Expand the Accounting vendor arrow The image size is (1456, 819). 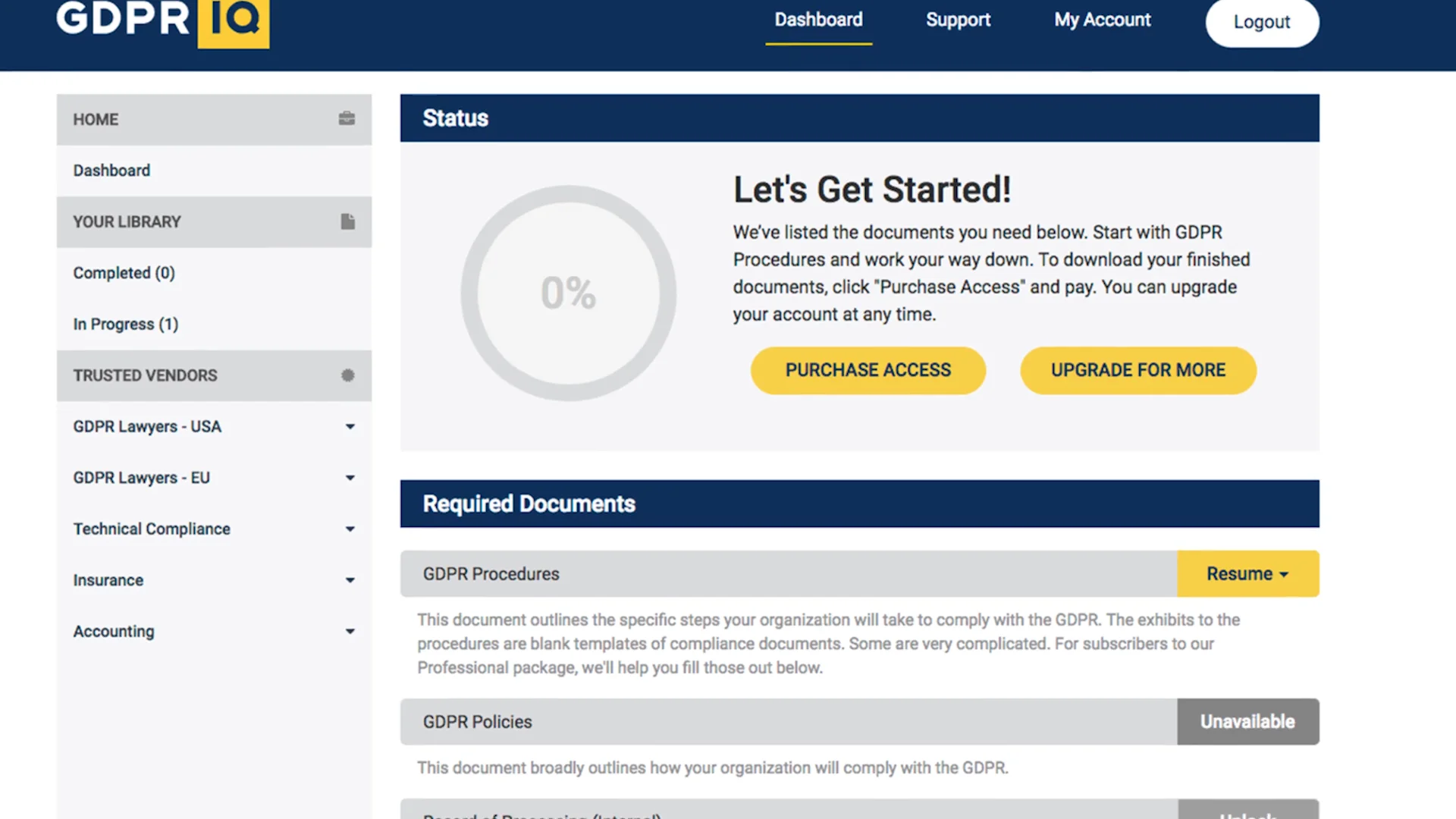click(350, 632)
